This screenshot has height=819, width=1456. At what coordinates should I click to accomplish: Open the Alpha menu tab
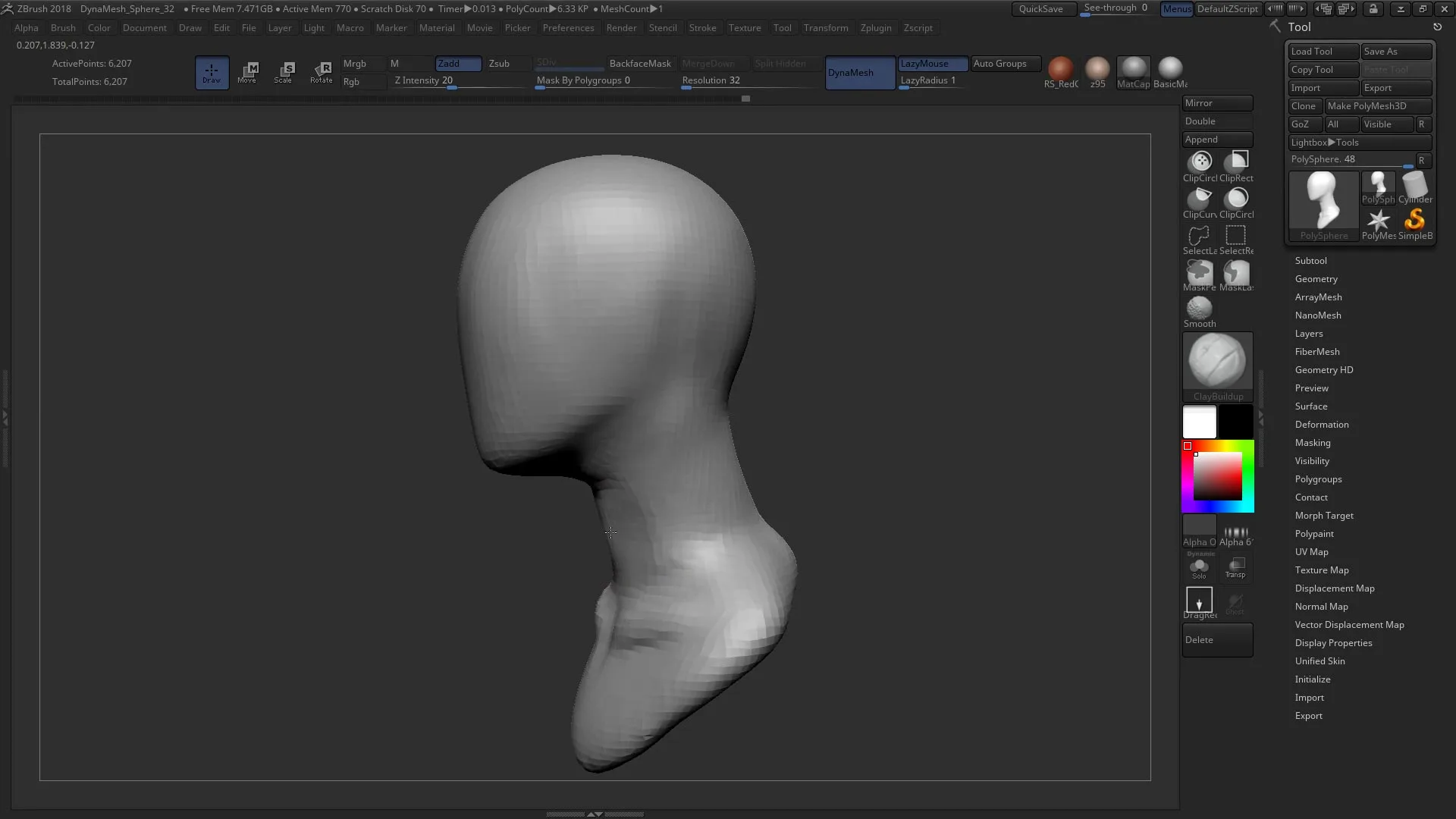(x=26, y=27)
